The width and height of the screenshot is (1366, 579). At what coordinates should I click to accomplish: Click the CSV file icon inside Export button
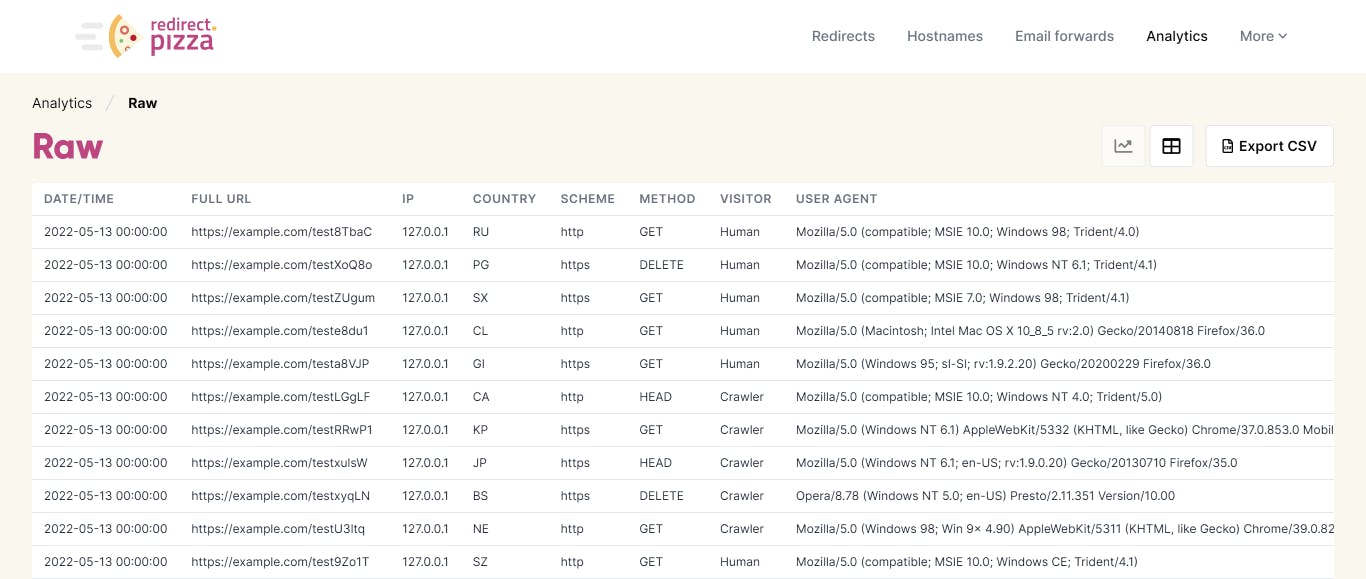(x=1227, y=145)
